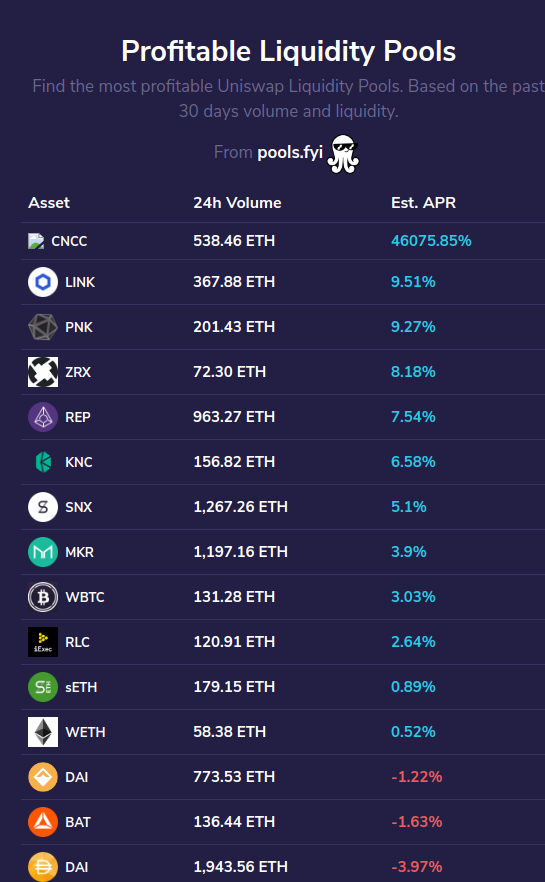Open the pools.fyi link
The height and width of the screenshot is (882, 545).
coord(290,152)
